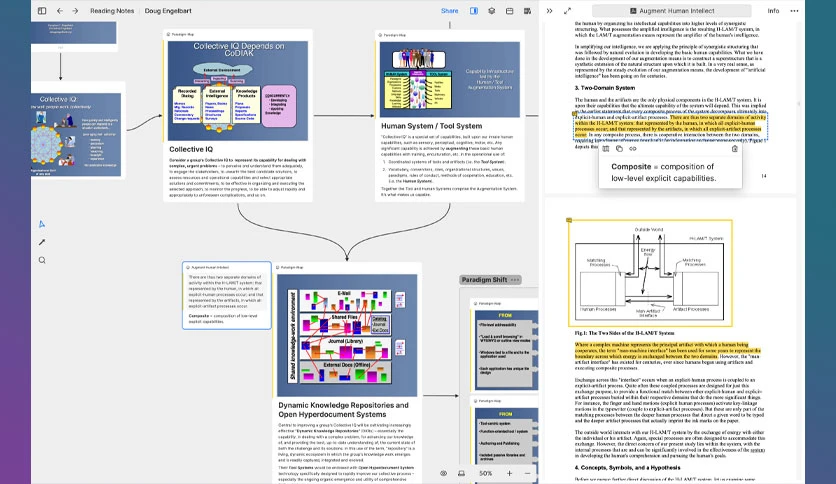Screen dimensions: 836x484
Task: Copy the annotation with copy icon
Action: coord(619,149)
